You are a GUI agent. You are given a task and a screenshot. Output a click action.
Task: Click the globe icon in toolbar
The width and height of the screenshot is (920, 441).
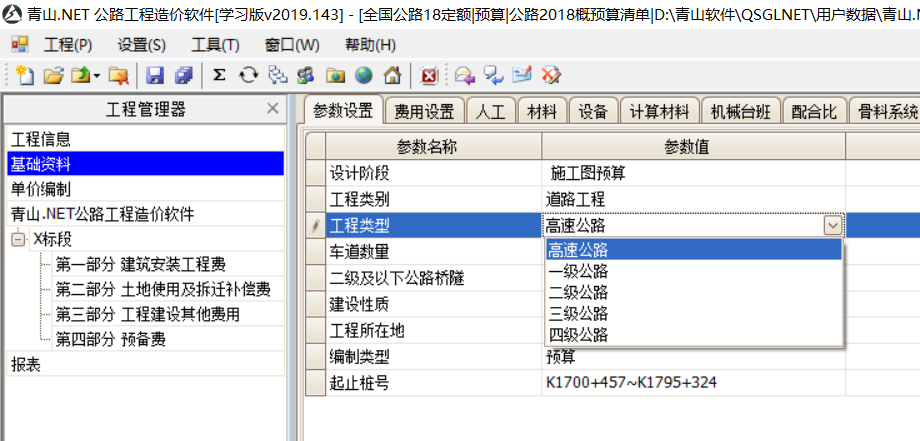point(363,75)
